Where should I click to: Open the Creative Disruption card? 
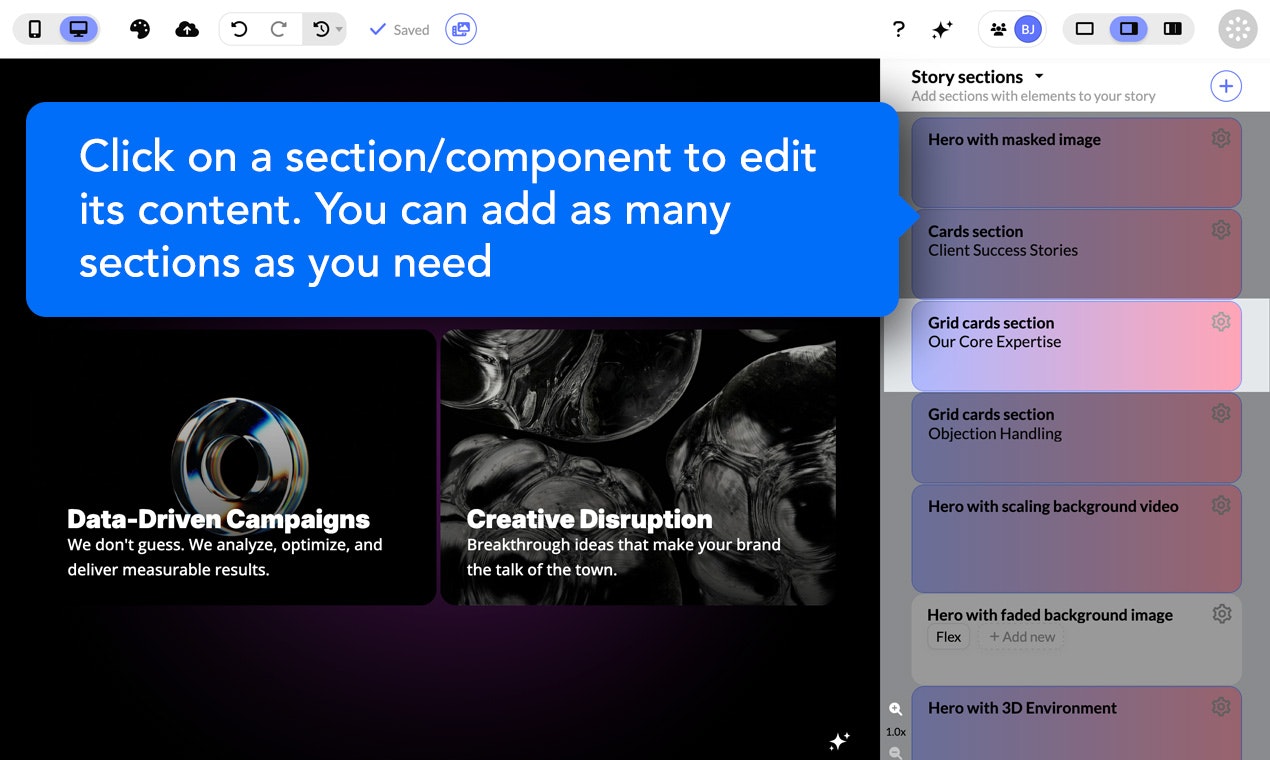pos(638,467)
